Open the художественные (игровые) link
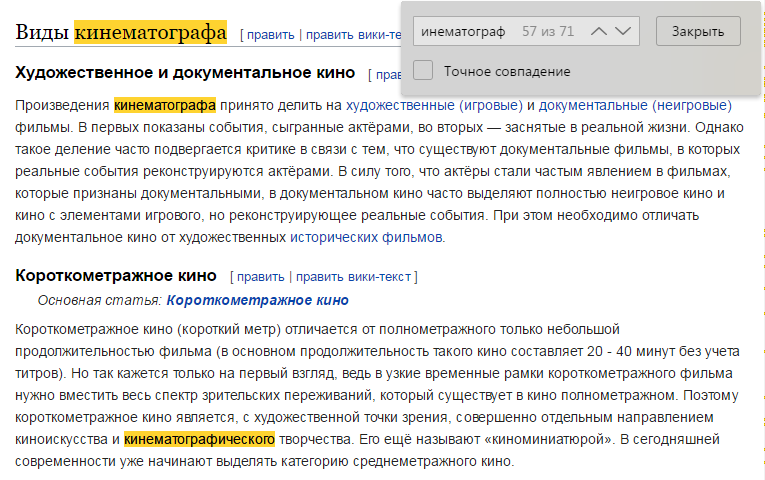The image size is (765, 480). (x=434, y=105)
